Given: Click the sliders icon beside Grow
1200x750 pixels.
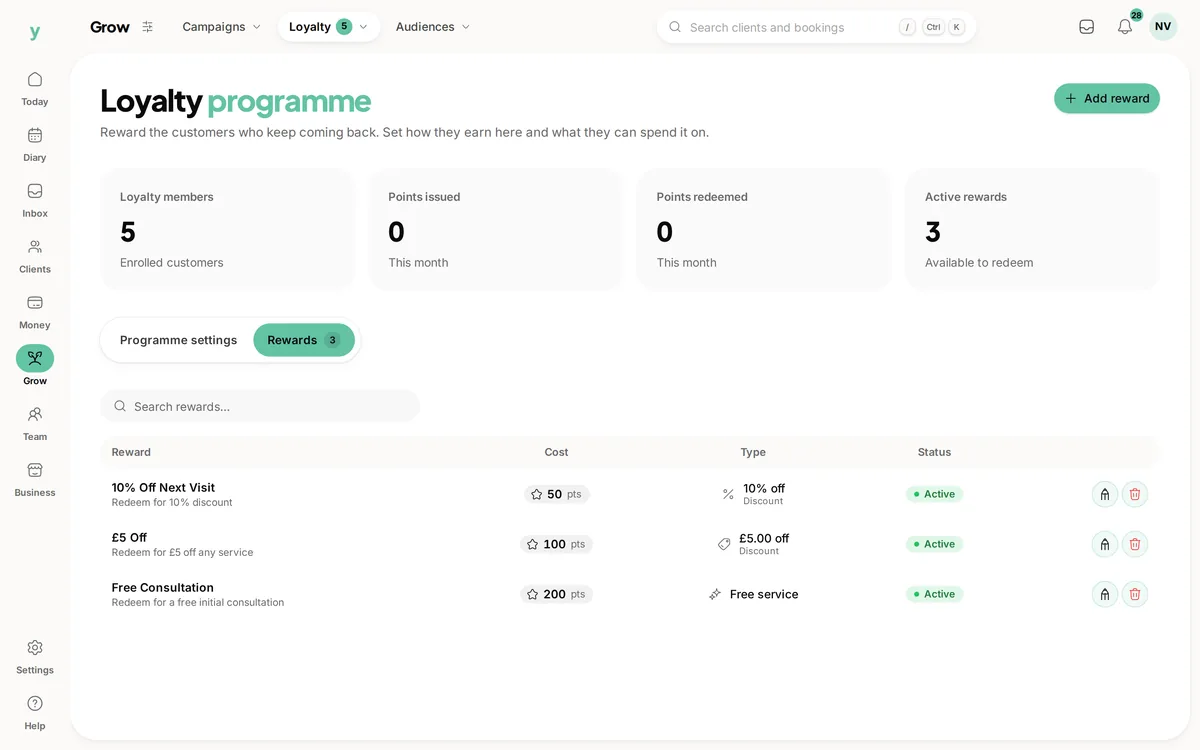Looking at the screenshot, I should (148, 27).
